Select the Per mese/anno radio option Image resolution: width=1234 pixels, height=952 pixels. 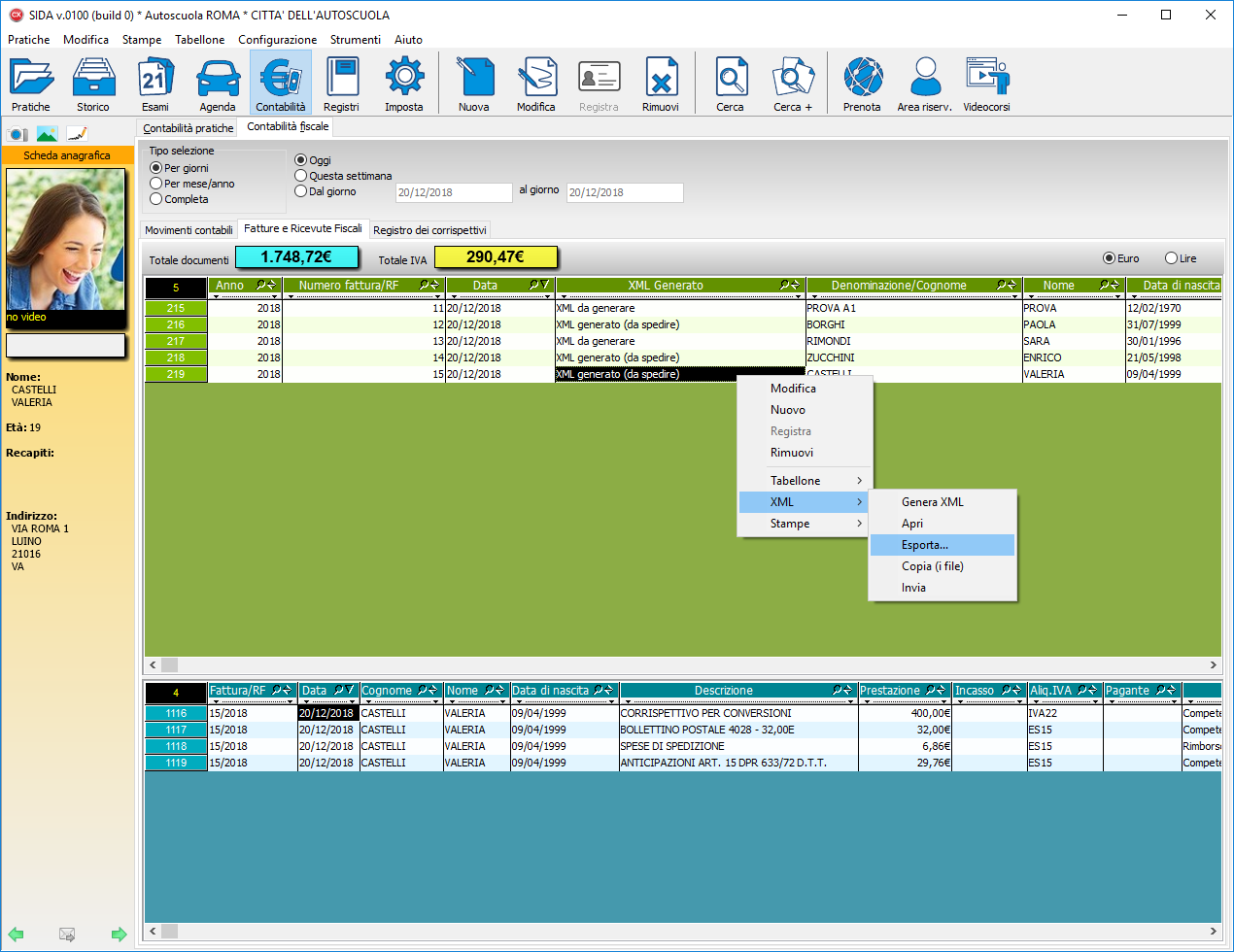tap(156, 184)
